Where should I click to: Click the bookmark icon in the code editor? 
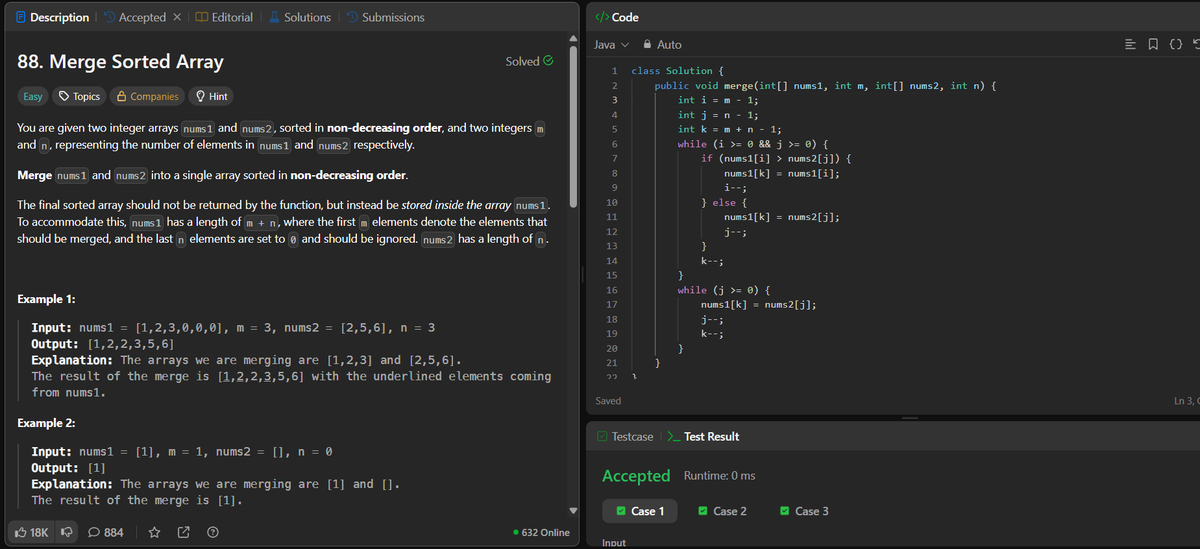[x=1155, y=44]
